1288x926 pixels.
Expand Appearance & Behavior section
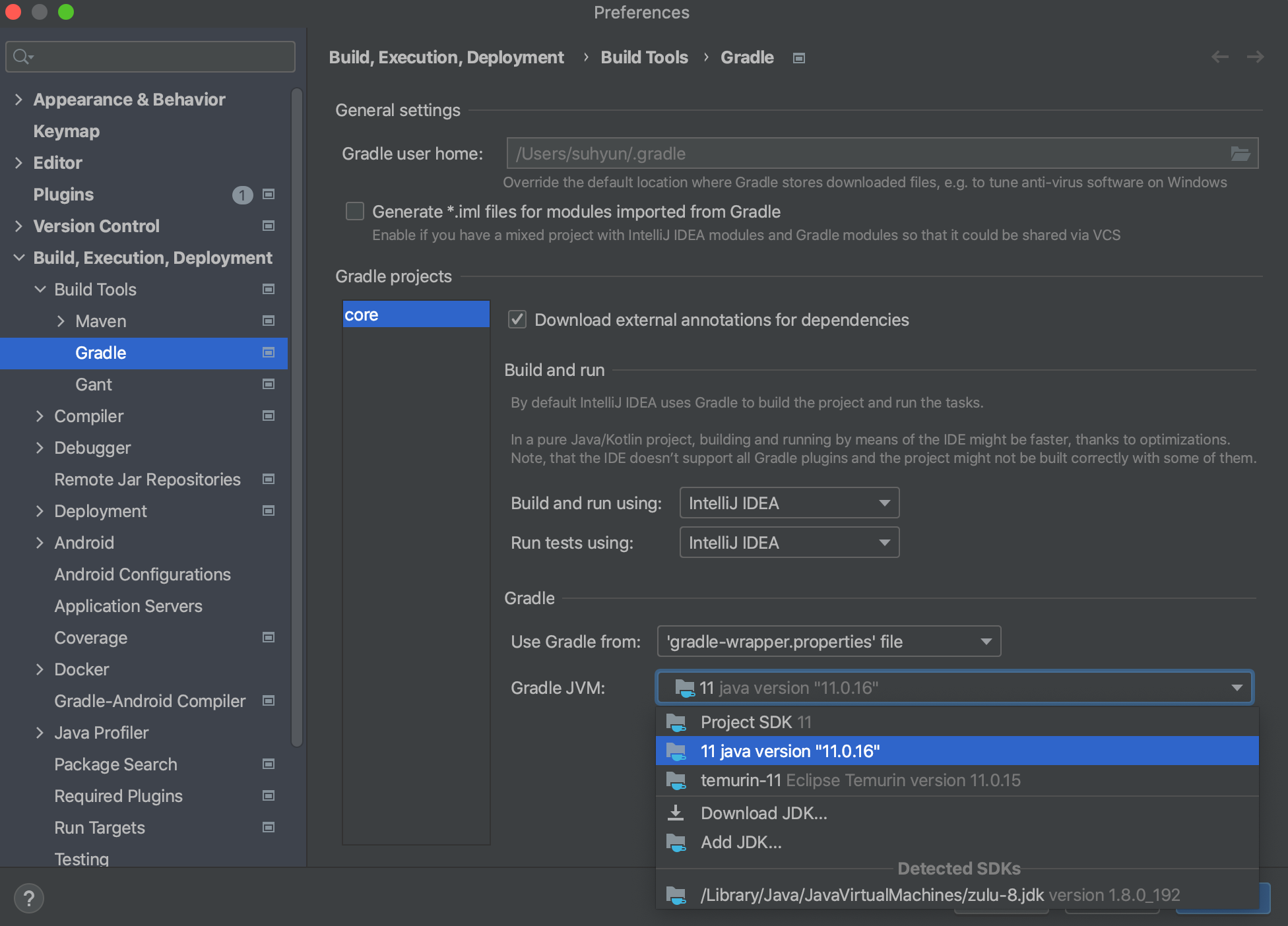[x=18, y=100]
